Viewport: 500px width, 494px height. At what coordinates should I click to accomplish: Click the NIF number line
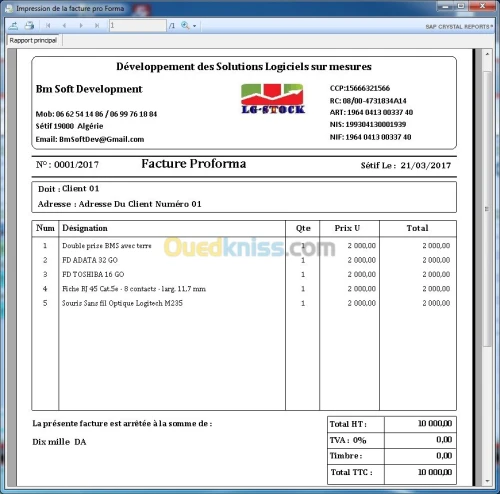point(370,137)
